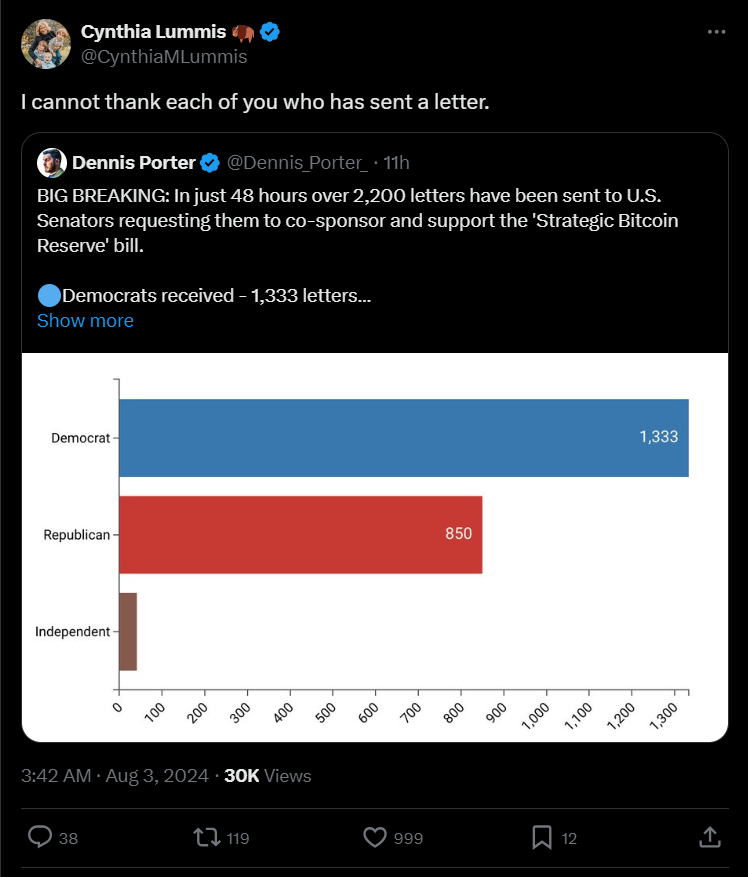748x877 pixels.
Task: Open the share tweet icon
Action: (709, 837)
